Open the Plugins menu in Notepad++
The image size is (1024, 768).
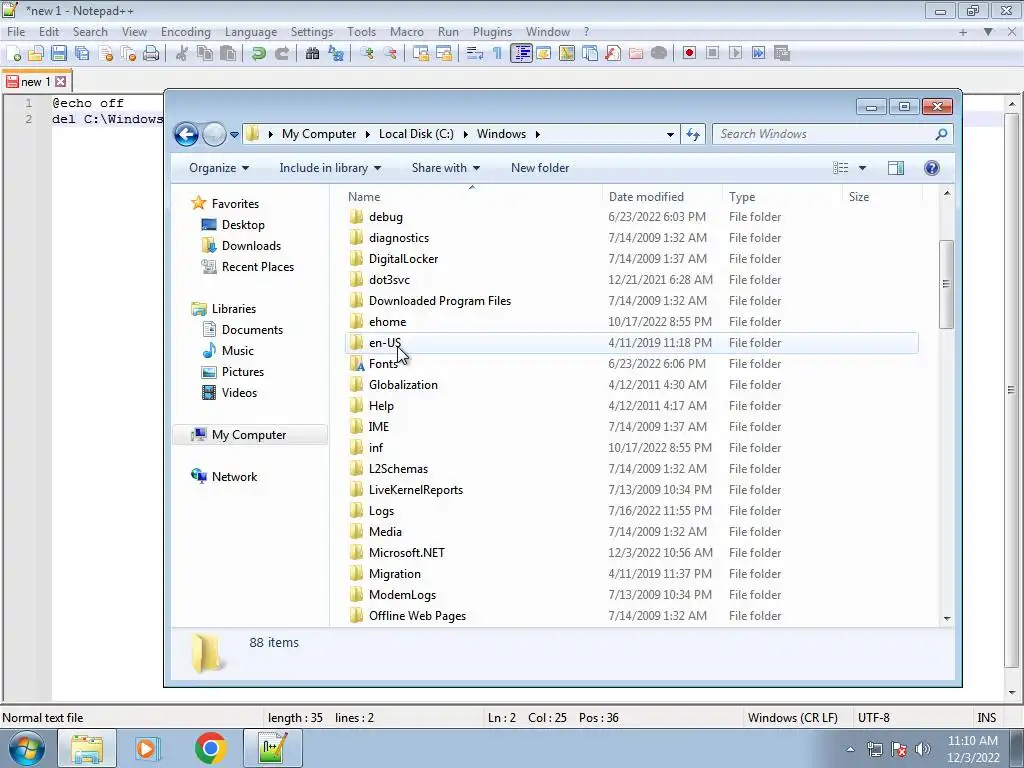coord(492,31)
